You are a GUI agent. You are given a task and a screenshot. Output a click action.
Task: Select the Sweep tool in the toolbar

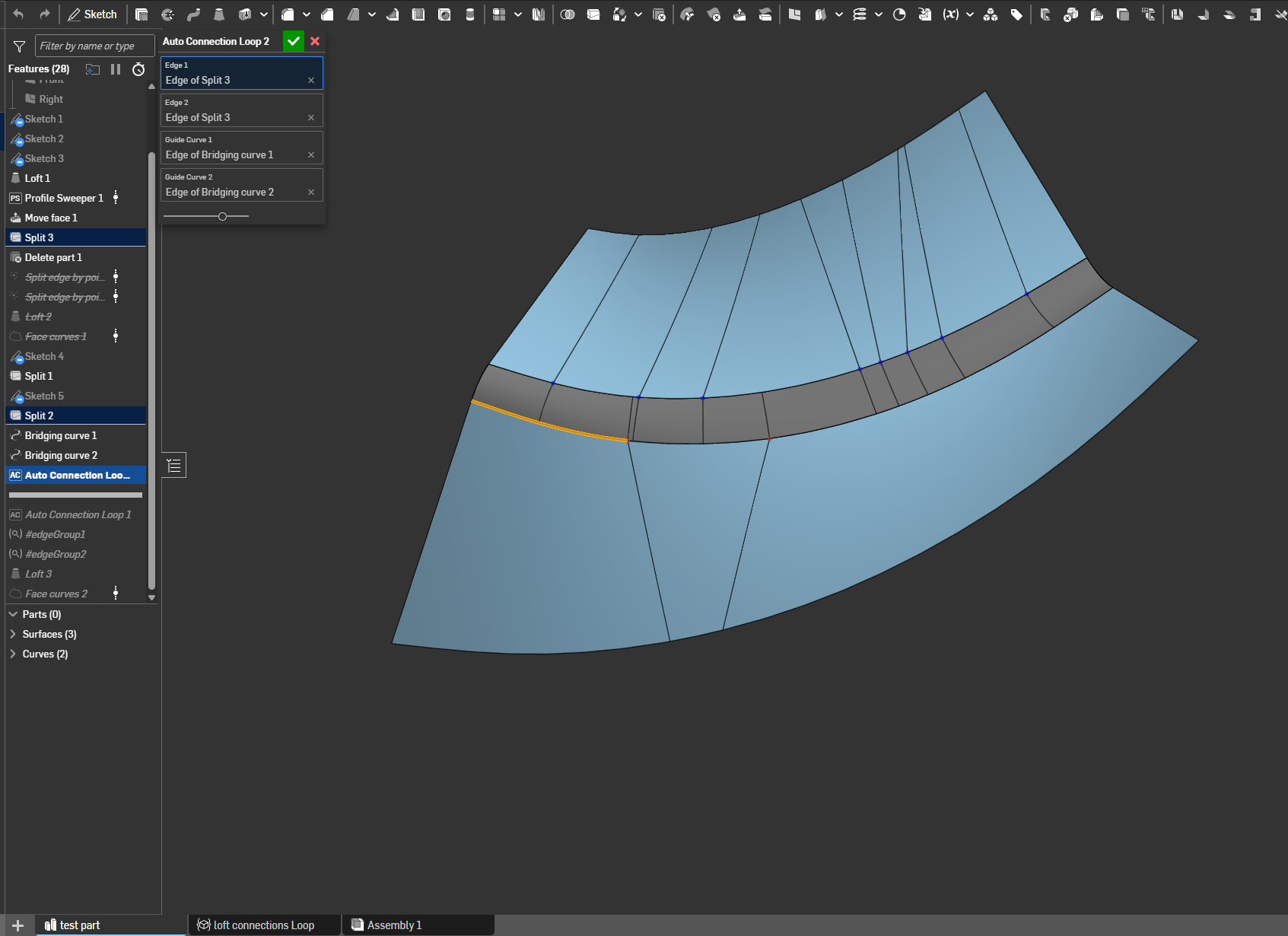(x=193, y=14)
